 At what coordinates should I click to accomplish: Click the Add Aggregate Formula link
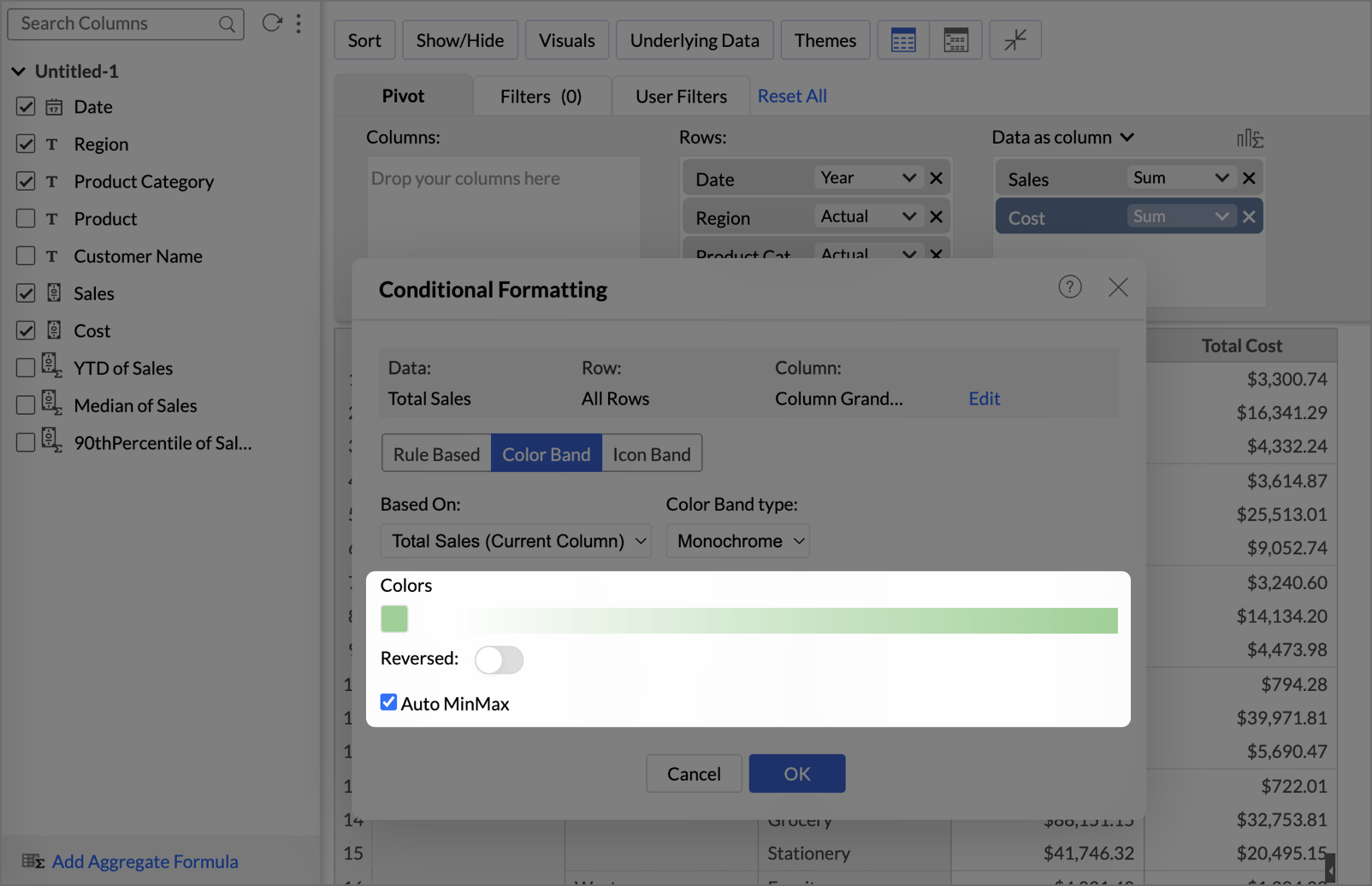tap(145, 861)
